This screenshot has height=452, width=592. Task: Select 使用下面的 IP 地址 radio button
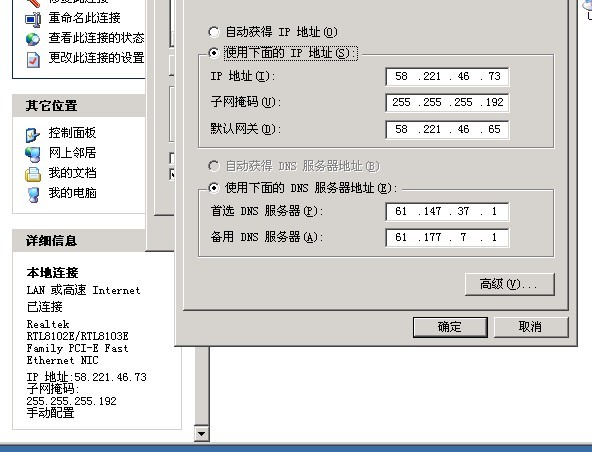tap(214, 53)
